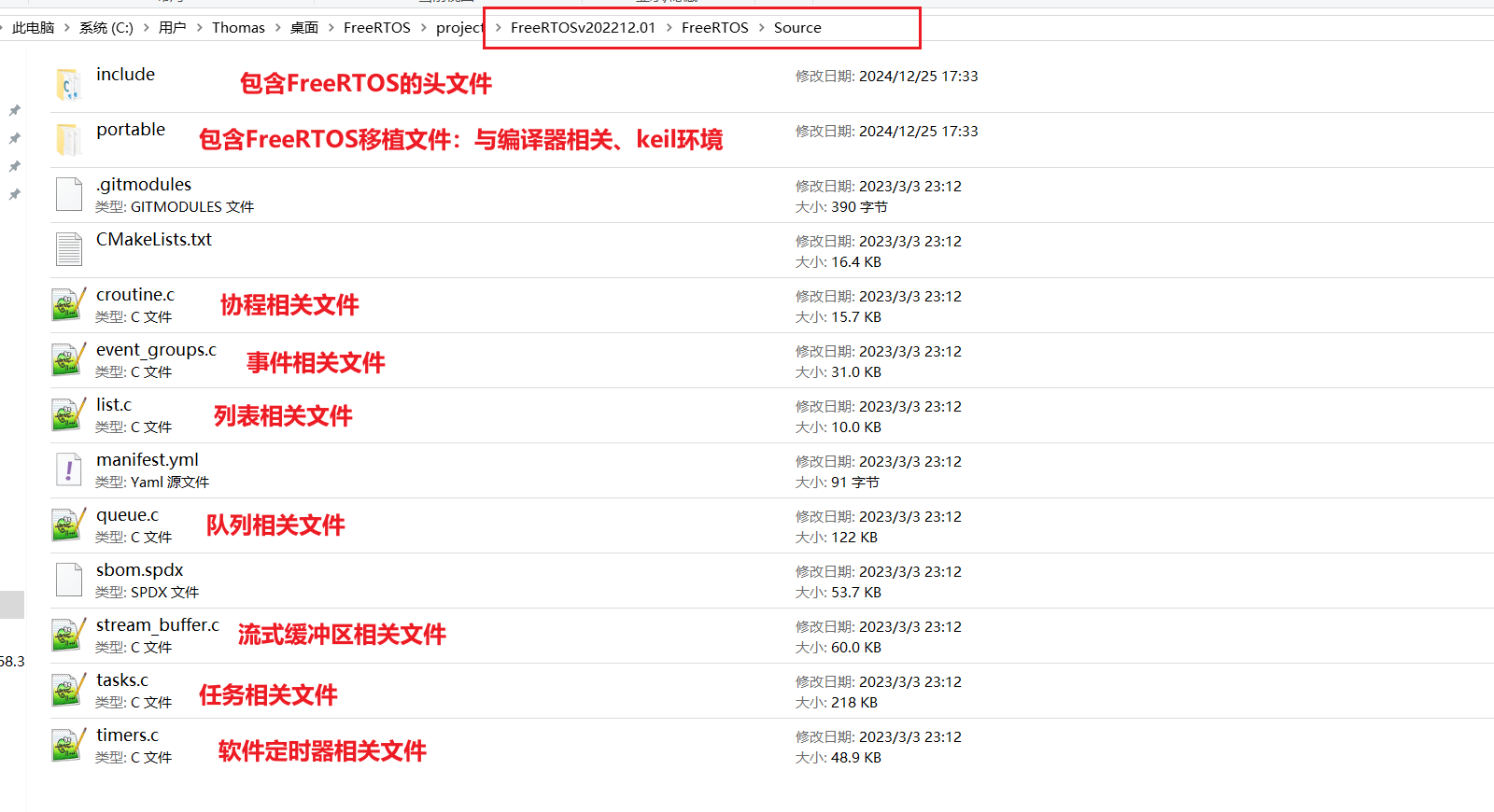Expand chevron after project in address bar
The width and height of the screenshot is (1494, 812).
pos(498,28)
